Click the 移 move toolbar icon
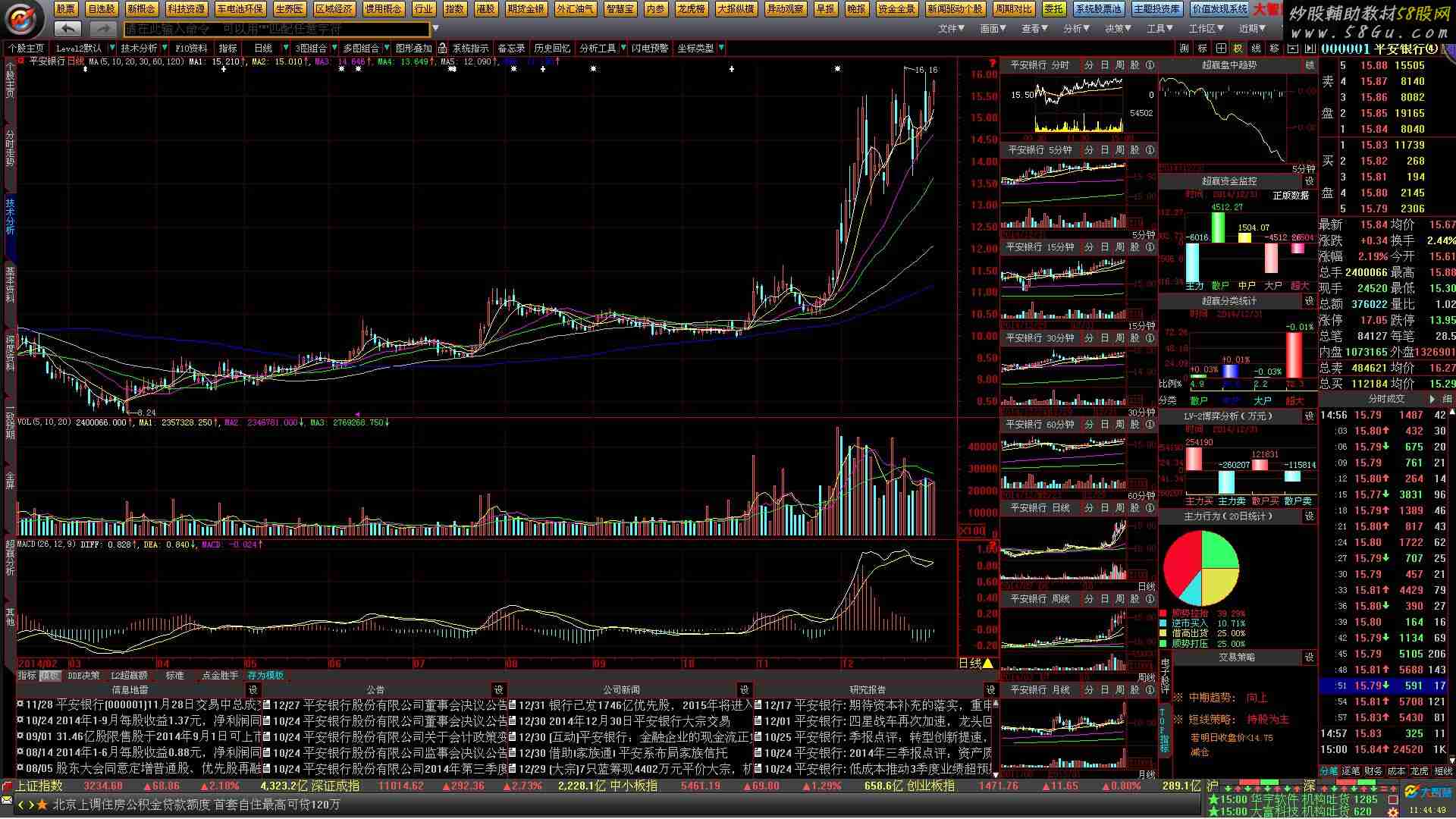 [1275, 48]
